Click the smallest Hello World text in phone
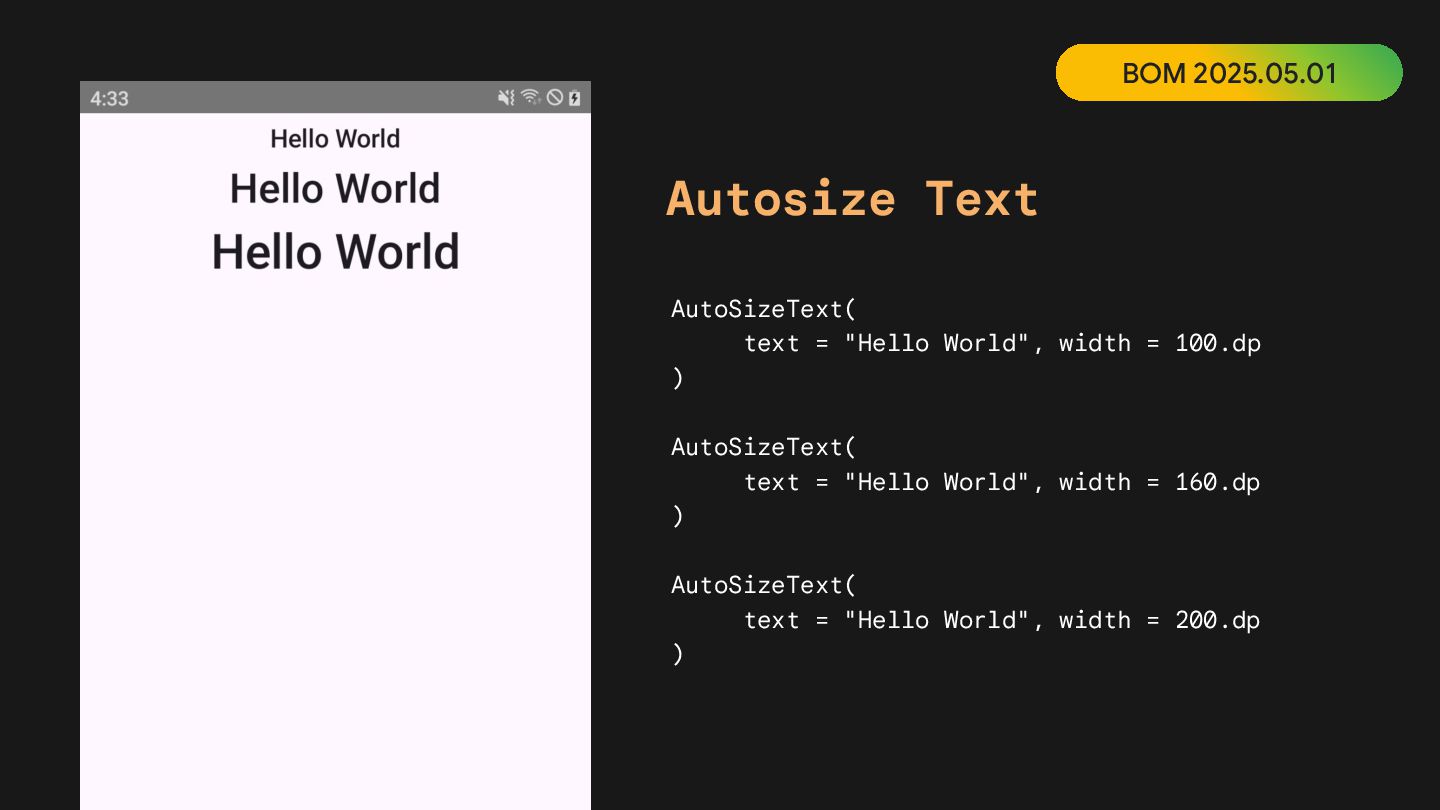Screen dimensions: 1440x810 335,138
